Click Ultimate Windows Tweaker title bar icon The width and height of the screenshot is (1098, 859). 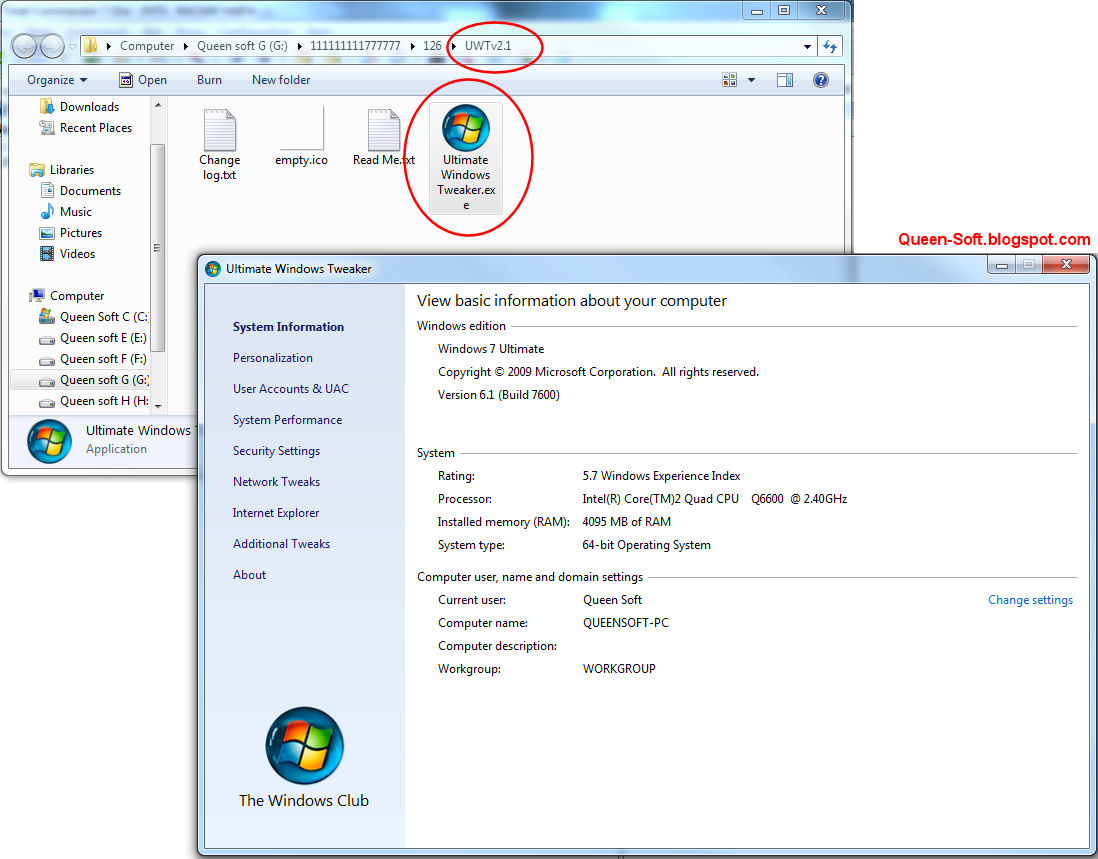pos(213,269)
